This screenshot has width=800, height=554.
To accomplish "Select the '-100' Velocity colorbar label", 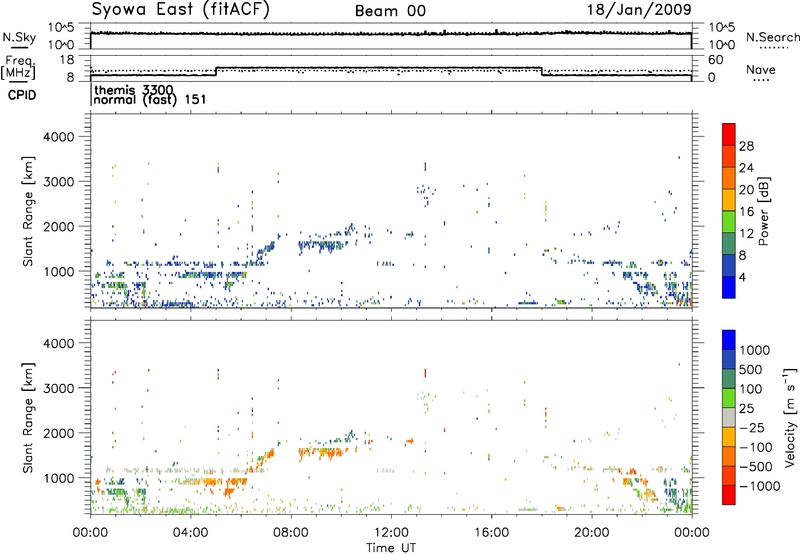I will (x=755, y=447).
